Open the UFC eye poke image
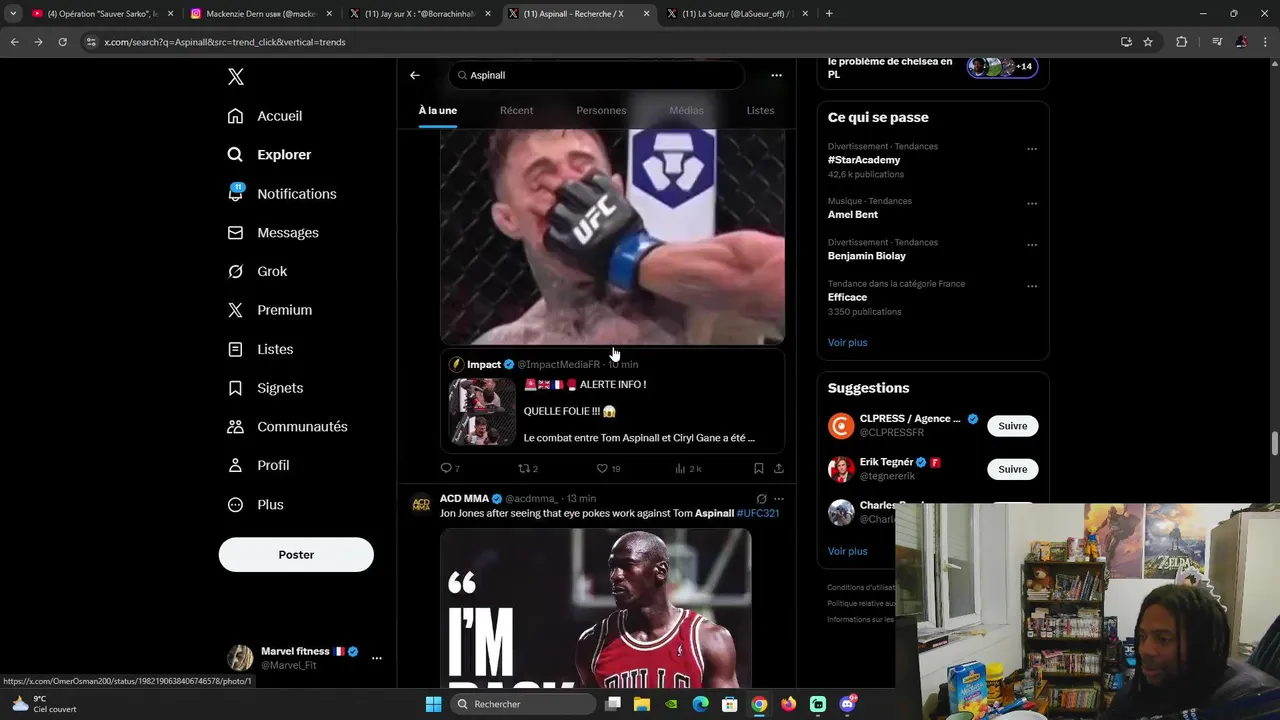The image size is (1280, 720). (x=612, y=236)
